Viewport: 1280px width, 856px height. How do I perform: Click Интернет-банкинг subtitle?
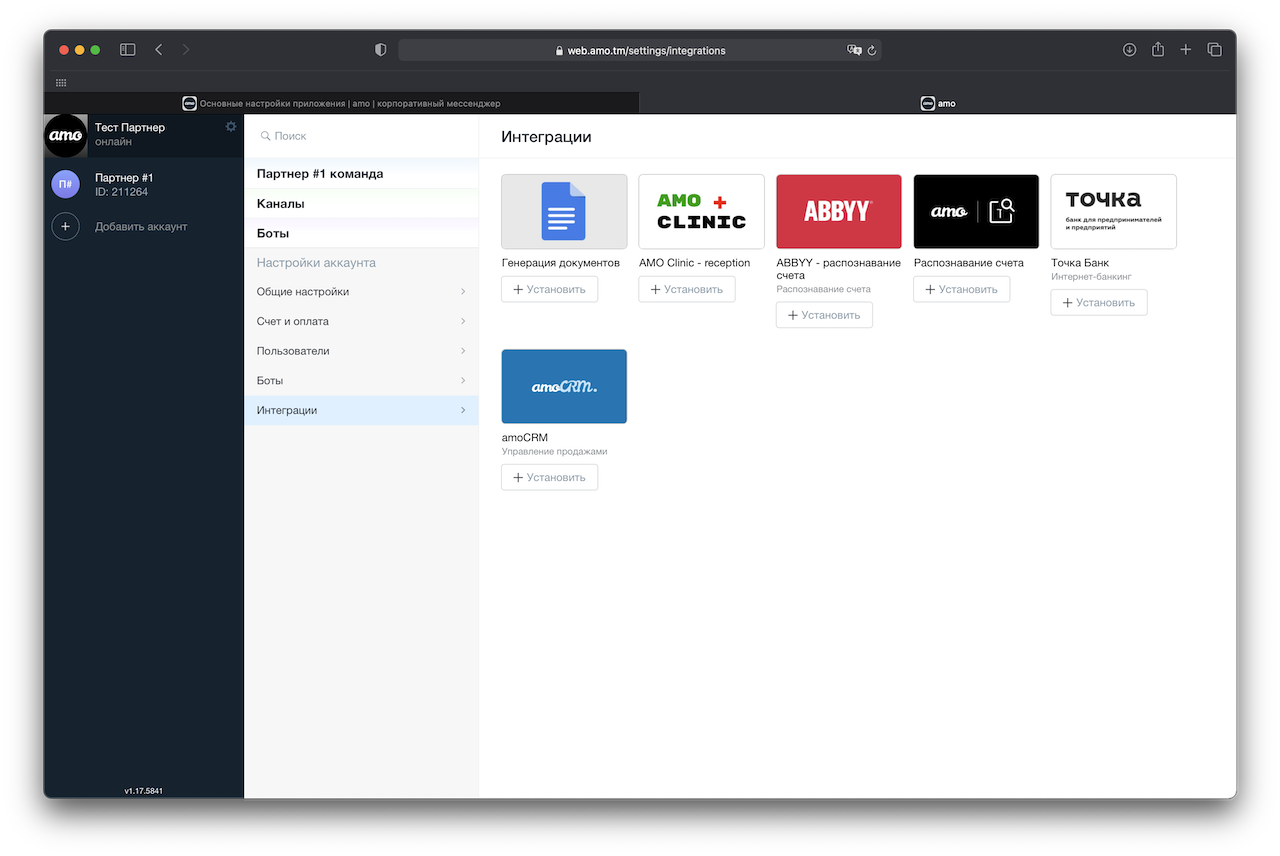(x=1091, y=277)
